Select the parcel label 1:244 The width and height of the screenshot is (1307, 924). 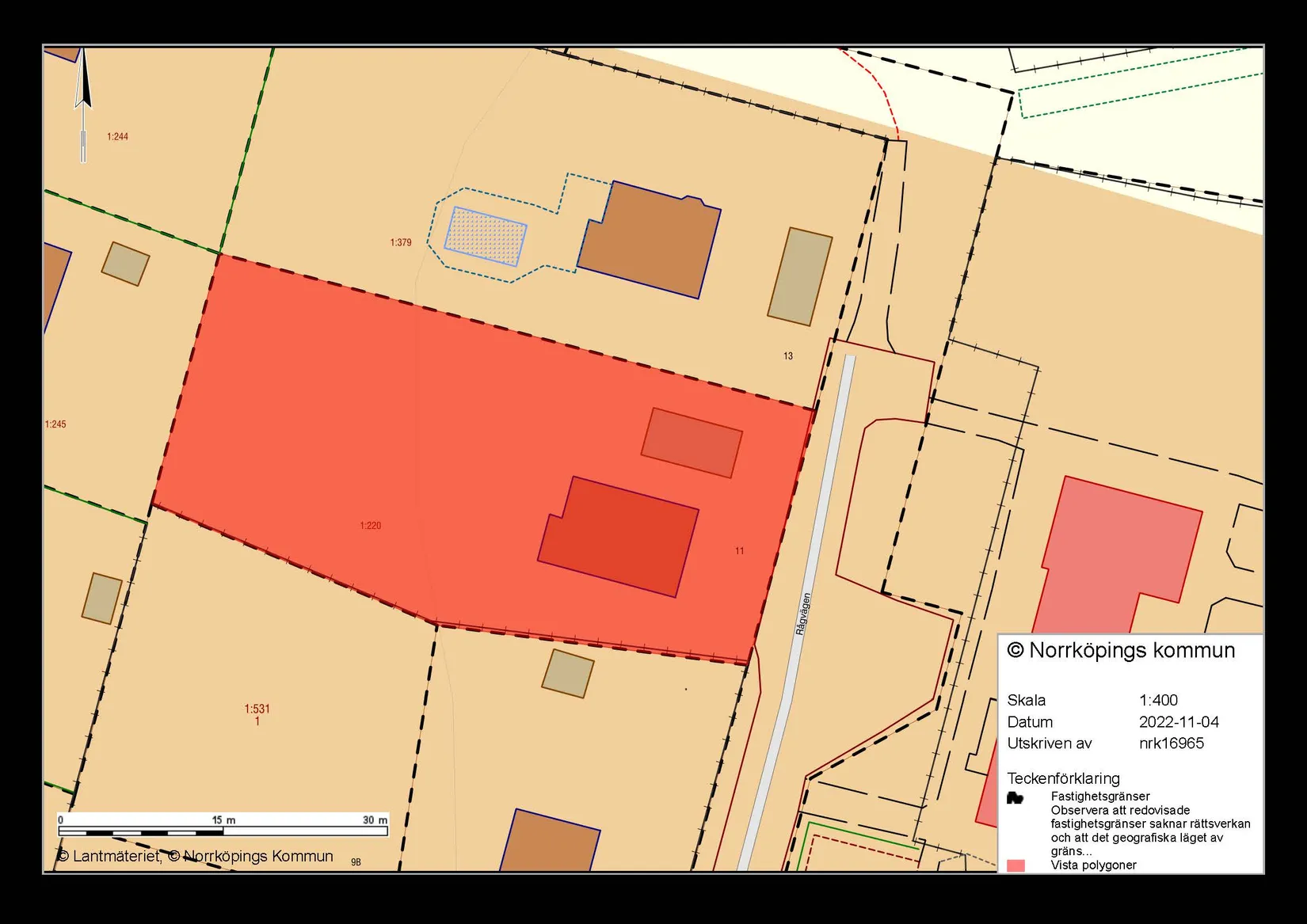click(117, 137)
